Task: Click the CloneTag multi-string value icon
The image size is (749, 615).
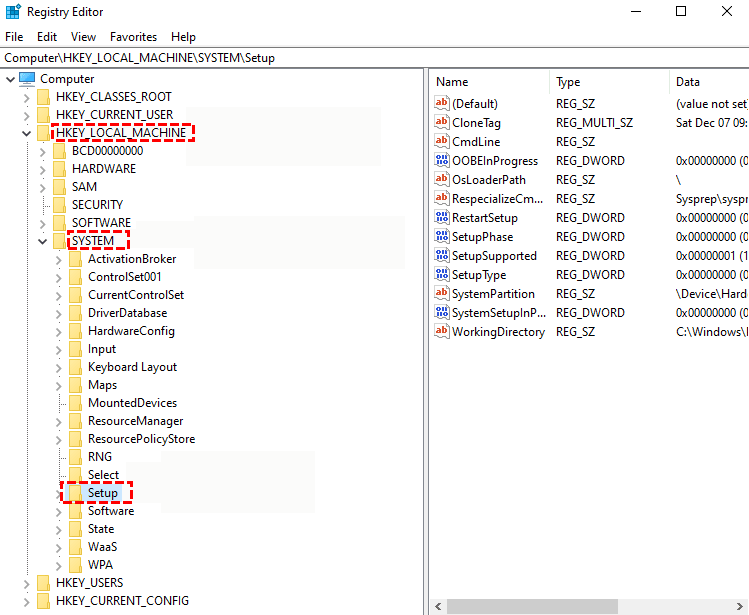Action: (442, 122)
